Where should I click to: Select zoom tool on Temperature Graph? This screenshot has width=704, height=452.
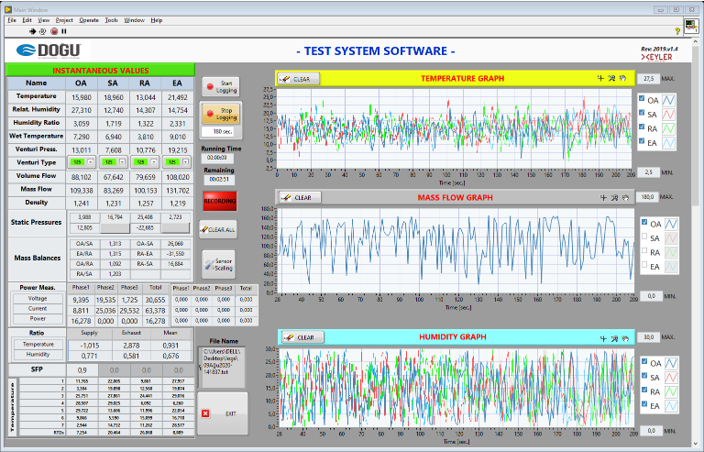[612, 78]
